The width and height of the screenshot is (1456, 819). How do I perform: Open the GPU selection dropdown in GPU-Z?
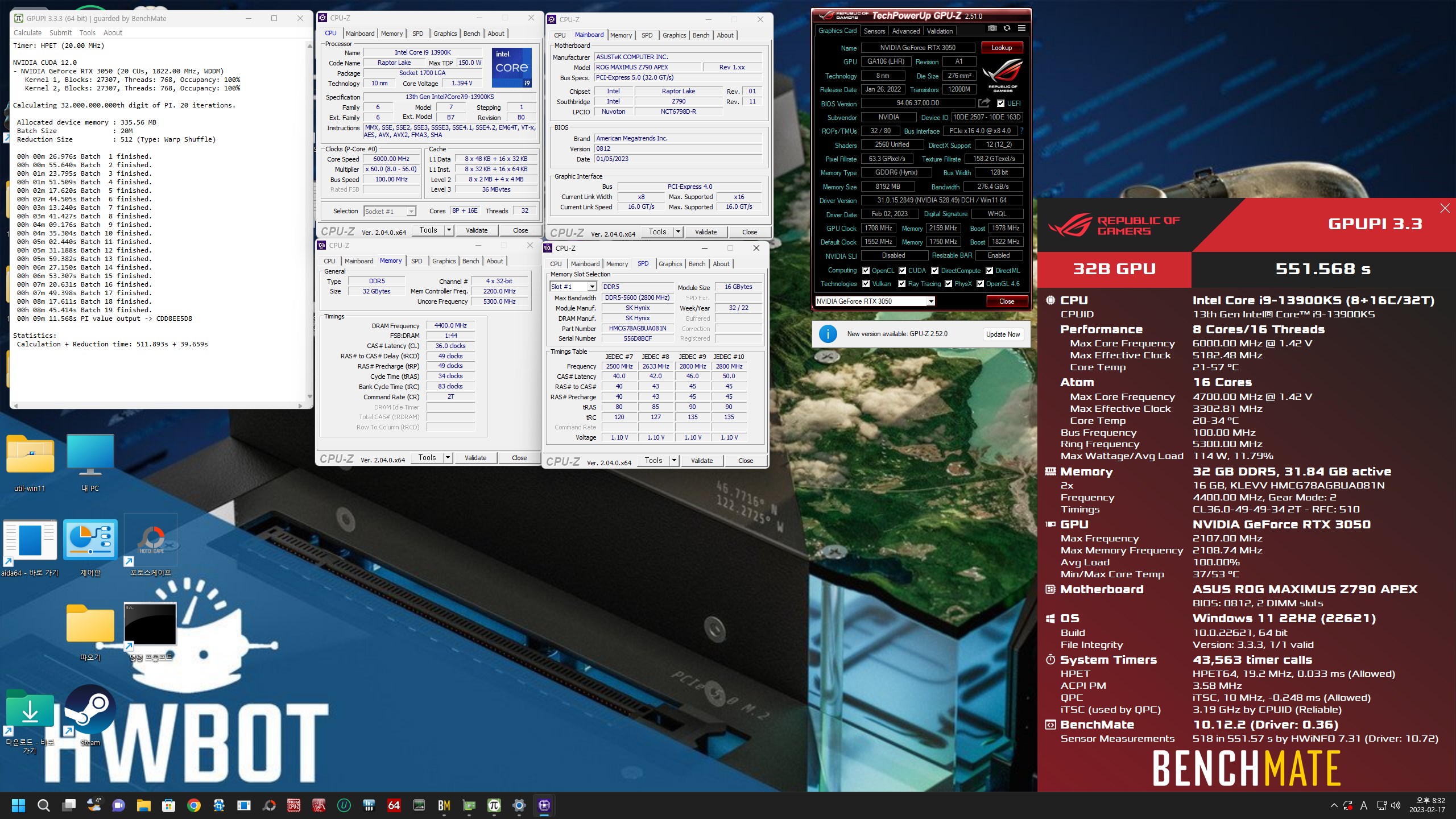point(875,301)
